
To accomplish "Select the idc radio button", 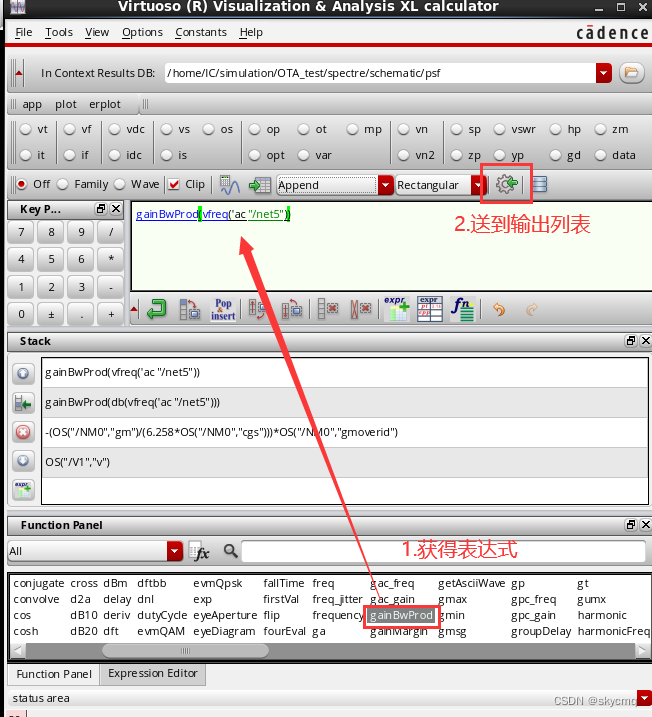I will pos(114,155).
